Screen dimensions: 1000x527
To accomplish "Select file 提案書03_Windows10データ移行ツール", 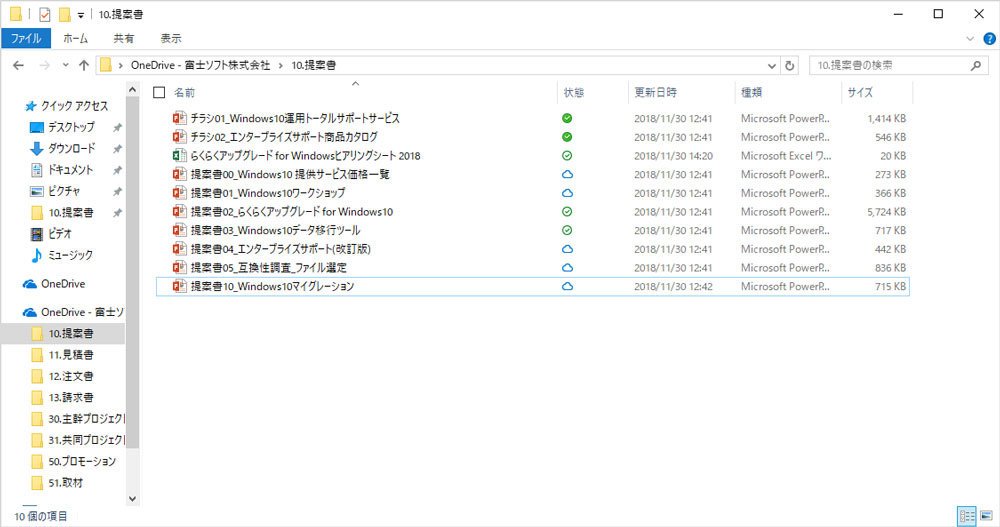I will coord(275,230).
